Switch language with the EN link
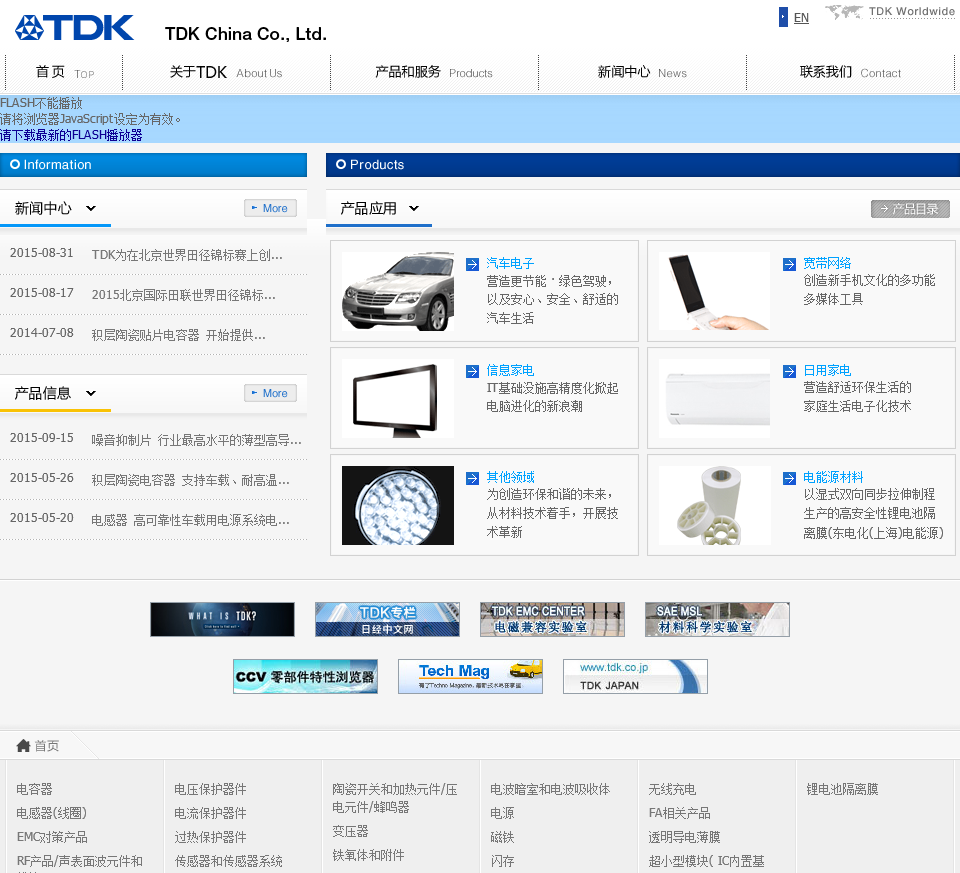 pyautogui.click(x=801, y=18)
